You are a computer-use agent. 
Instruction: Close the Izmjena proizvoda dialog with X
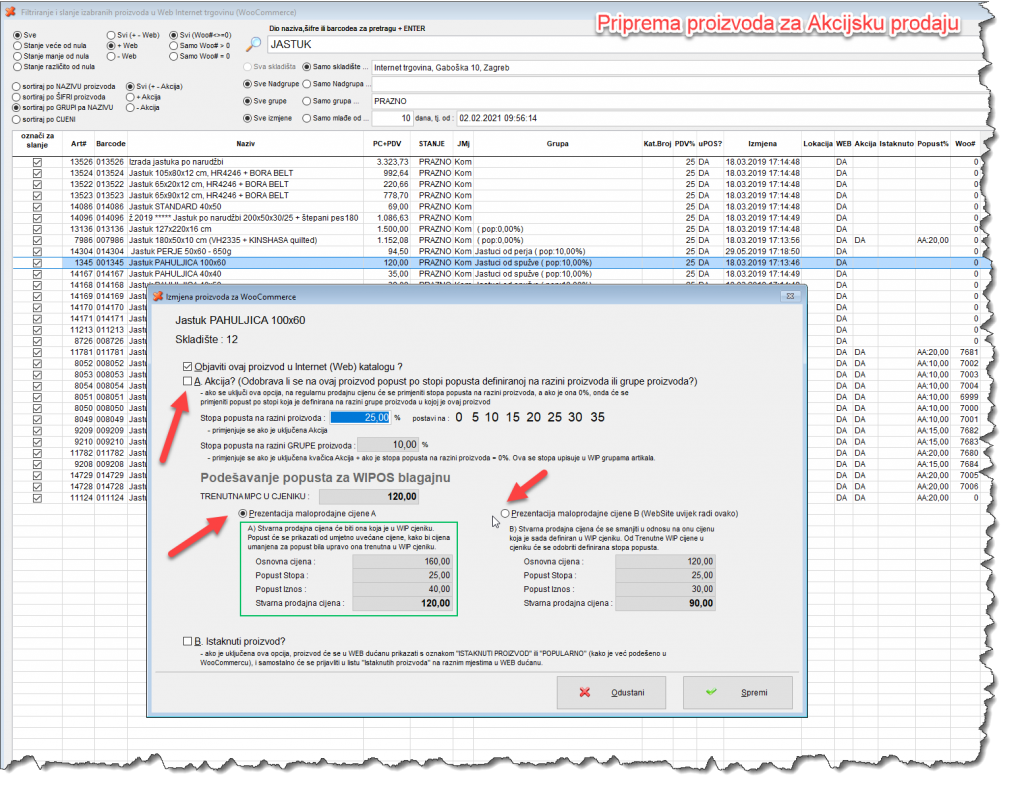[789, 297]
